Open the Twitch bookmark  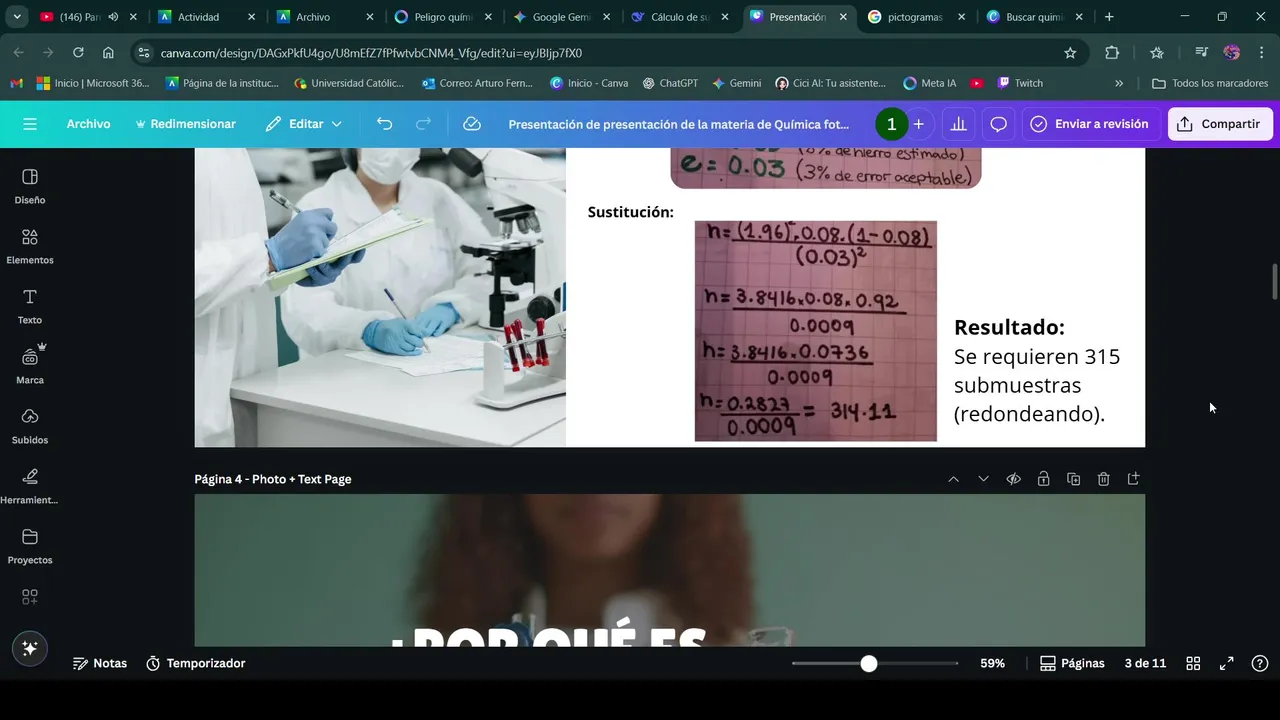click(1020, 83)
